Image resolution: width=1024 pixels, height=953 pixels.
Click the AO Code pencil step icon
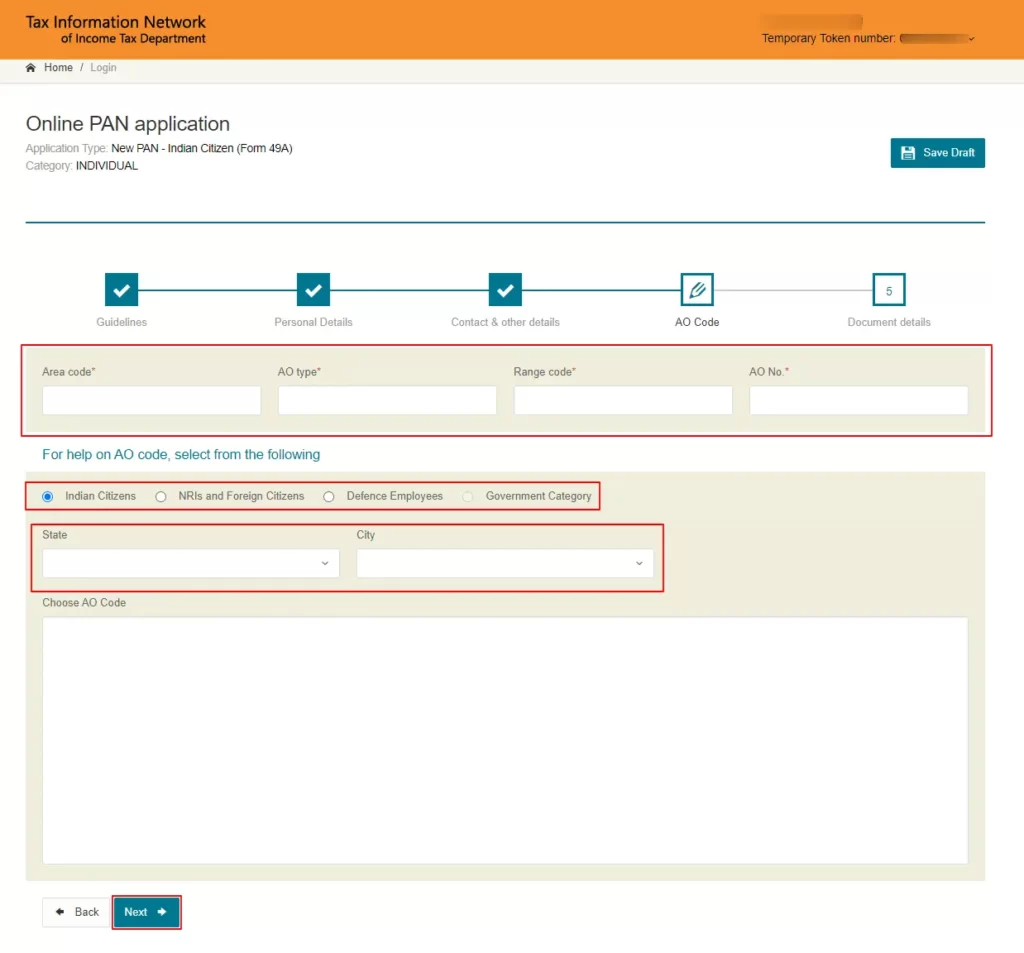(697, 290)
